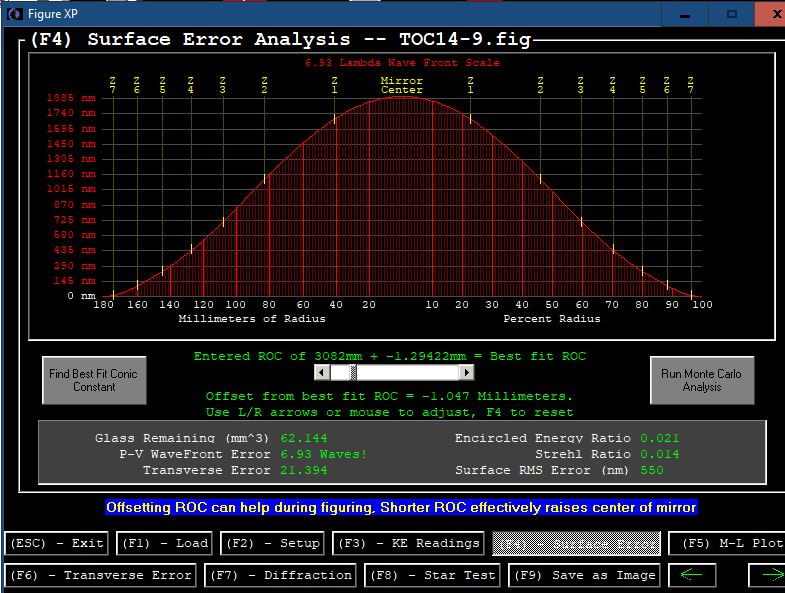Viewport: 785px width, 593px height.
Task: Click the Find Best Fit Conic Constant button
Action: [94, 380]
